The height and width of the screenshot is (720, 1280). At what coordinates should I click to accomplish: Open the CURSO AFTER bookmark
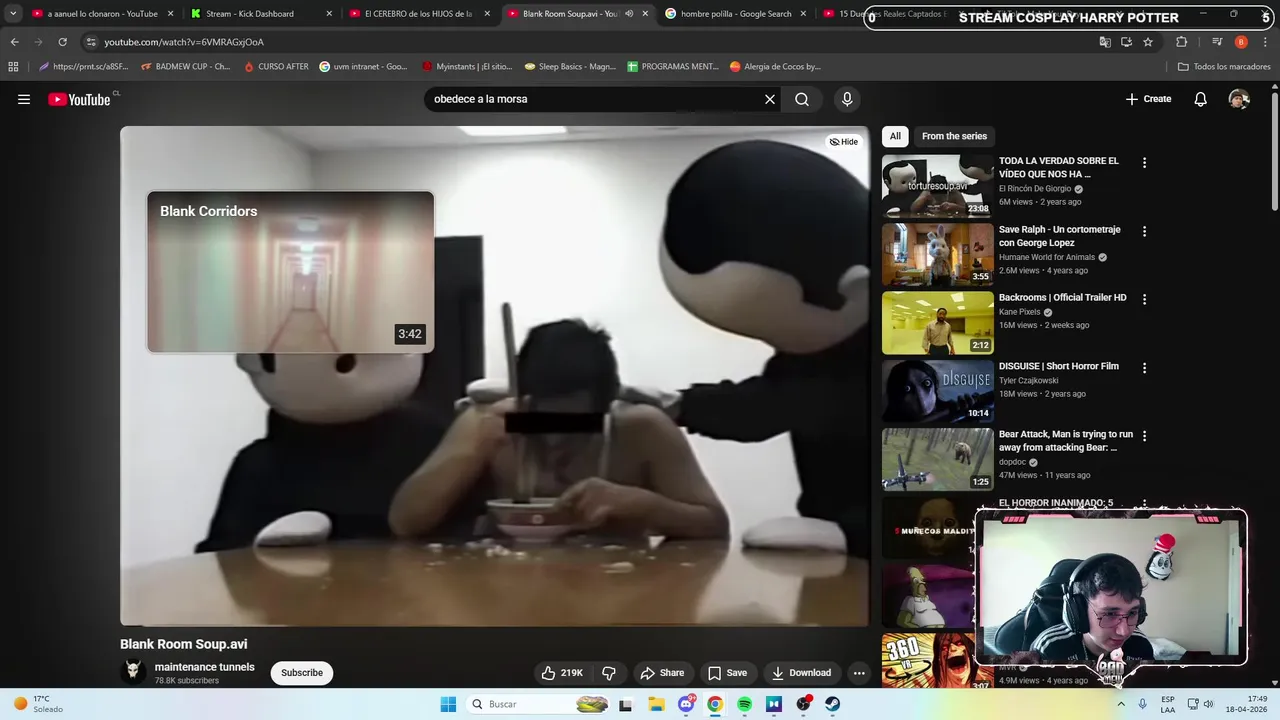[276, 67]
